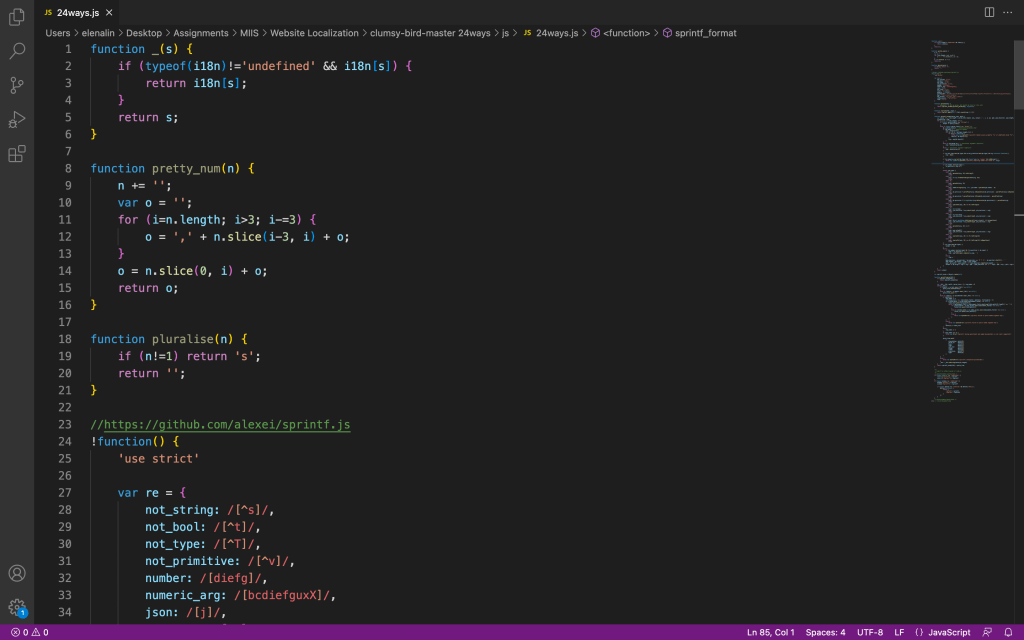Screen dimensions: 1024x640
Task: Change the LF end-of-line setting
Action: click(x=899, y=632)
